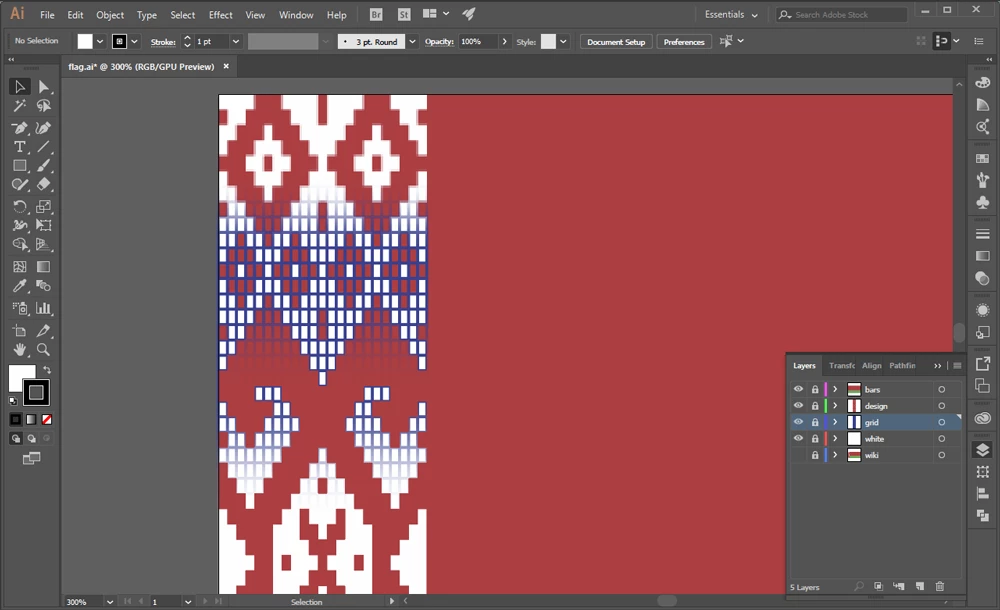Viewport: 1000px width, 610px height.
Task: Select the Pen tool
Action: pyautogui.click(x=19, y=128)
